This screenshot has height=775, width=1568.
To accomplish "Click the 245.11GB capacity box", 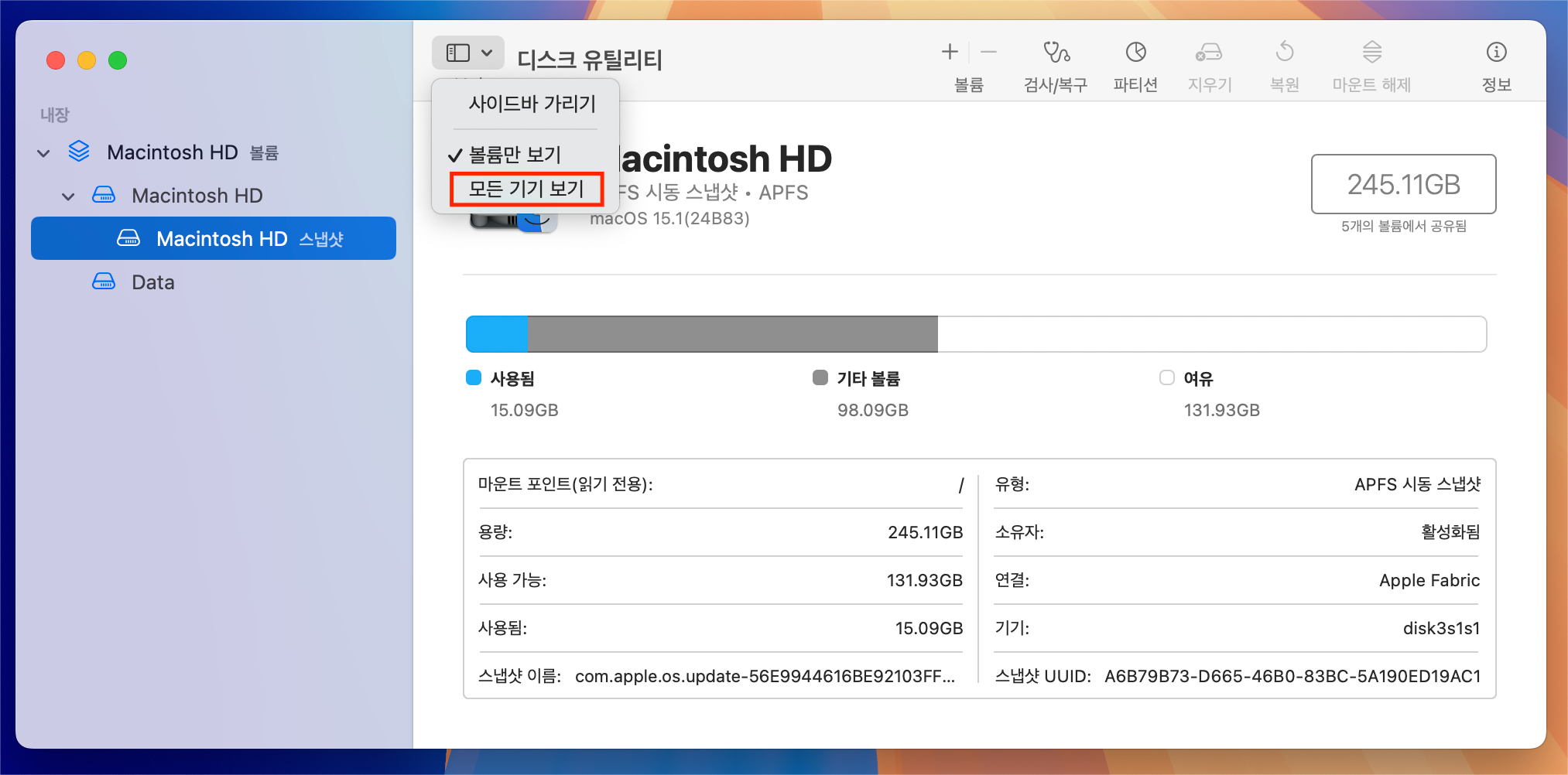I will 1403,184.
